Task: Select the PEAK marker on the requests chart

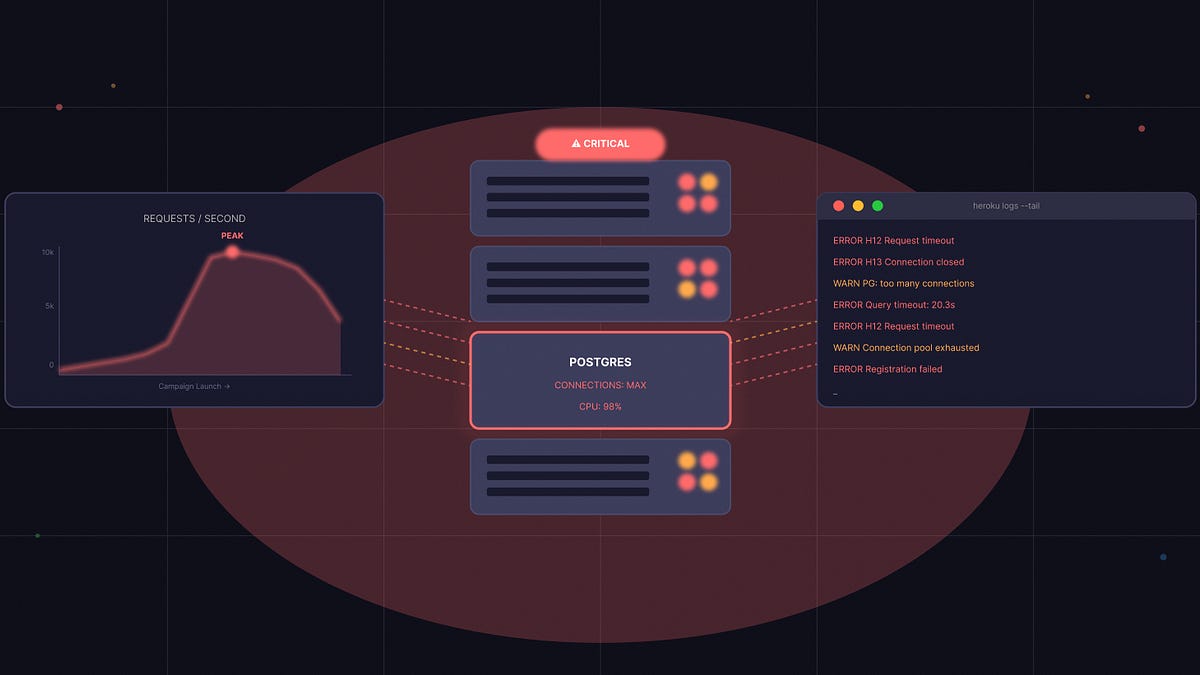Action: pos(233,252)
